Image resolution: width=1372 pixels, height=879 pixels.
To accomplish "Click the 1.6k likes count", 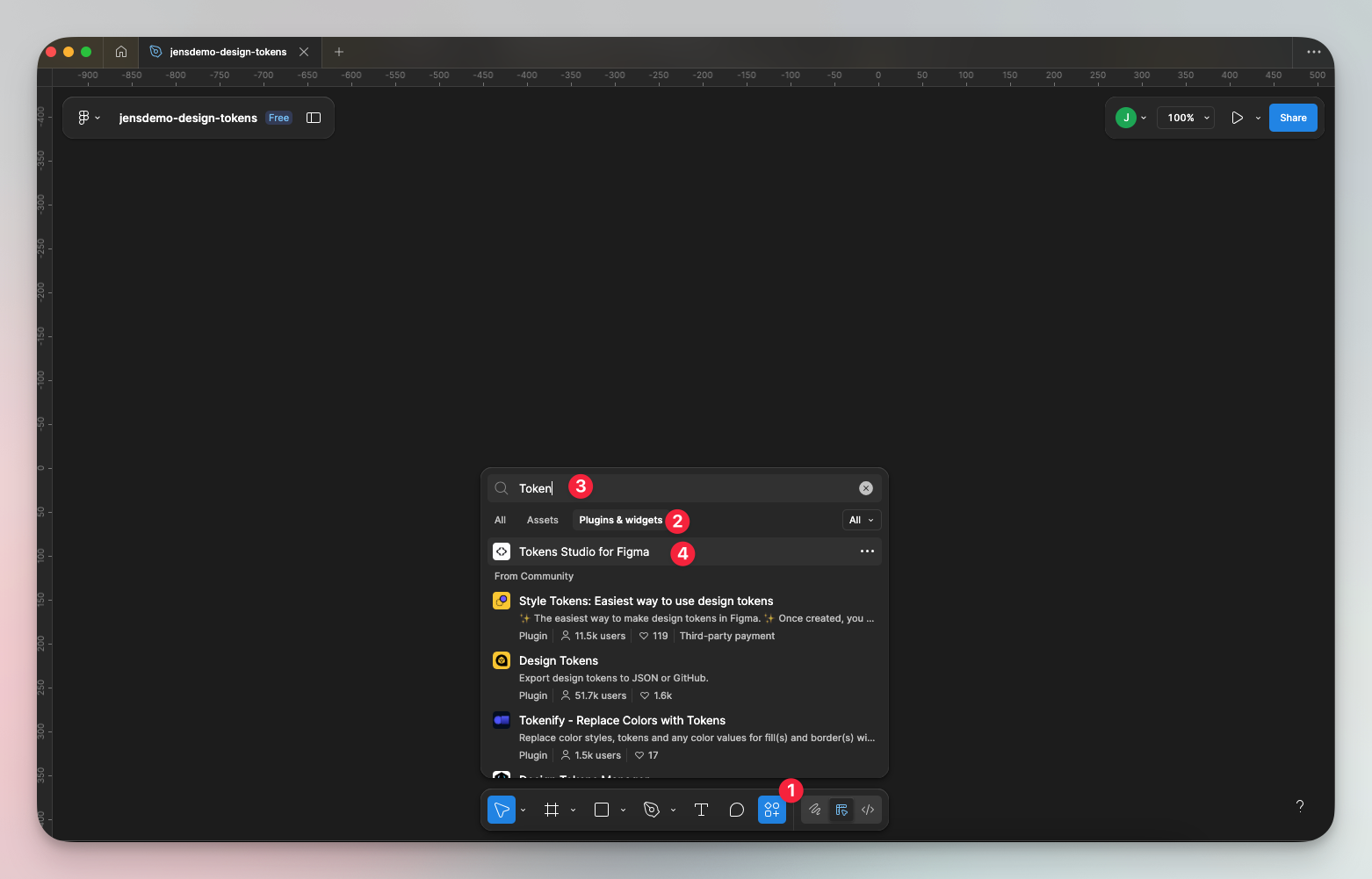I will pyautogui.click(x=656, y=695).
